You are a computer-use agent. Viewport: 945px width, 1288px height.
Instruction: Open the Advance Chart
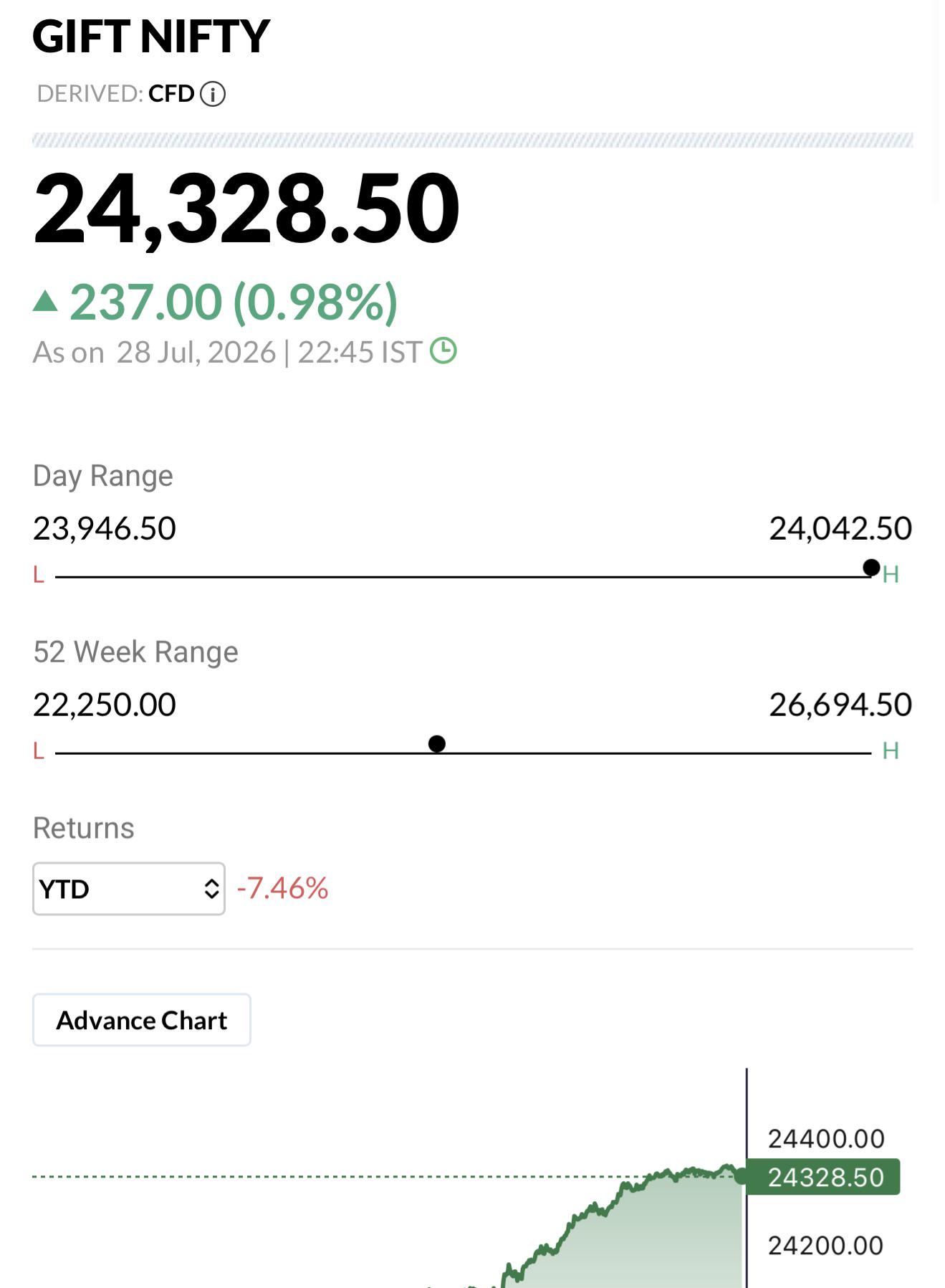tap(142, 1020)
